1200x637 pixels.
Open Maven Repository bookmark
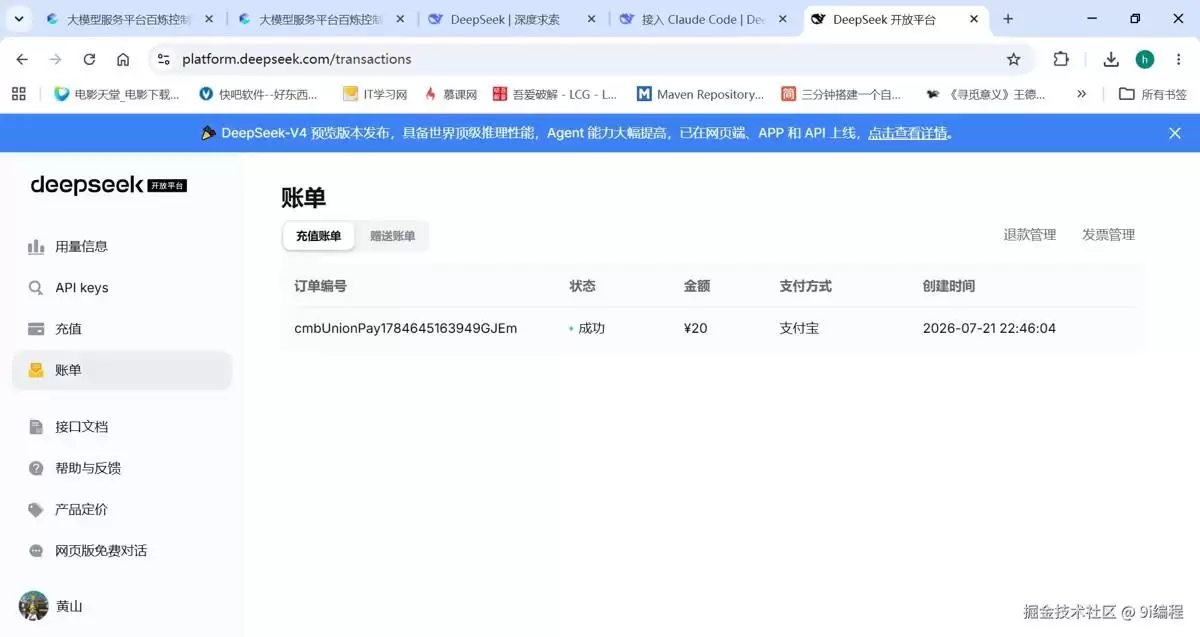coord(701,94)
